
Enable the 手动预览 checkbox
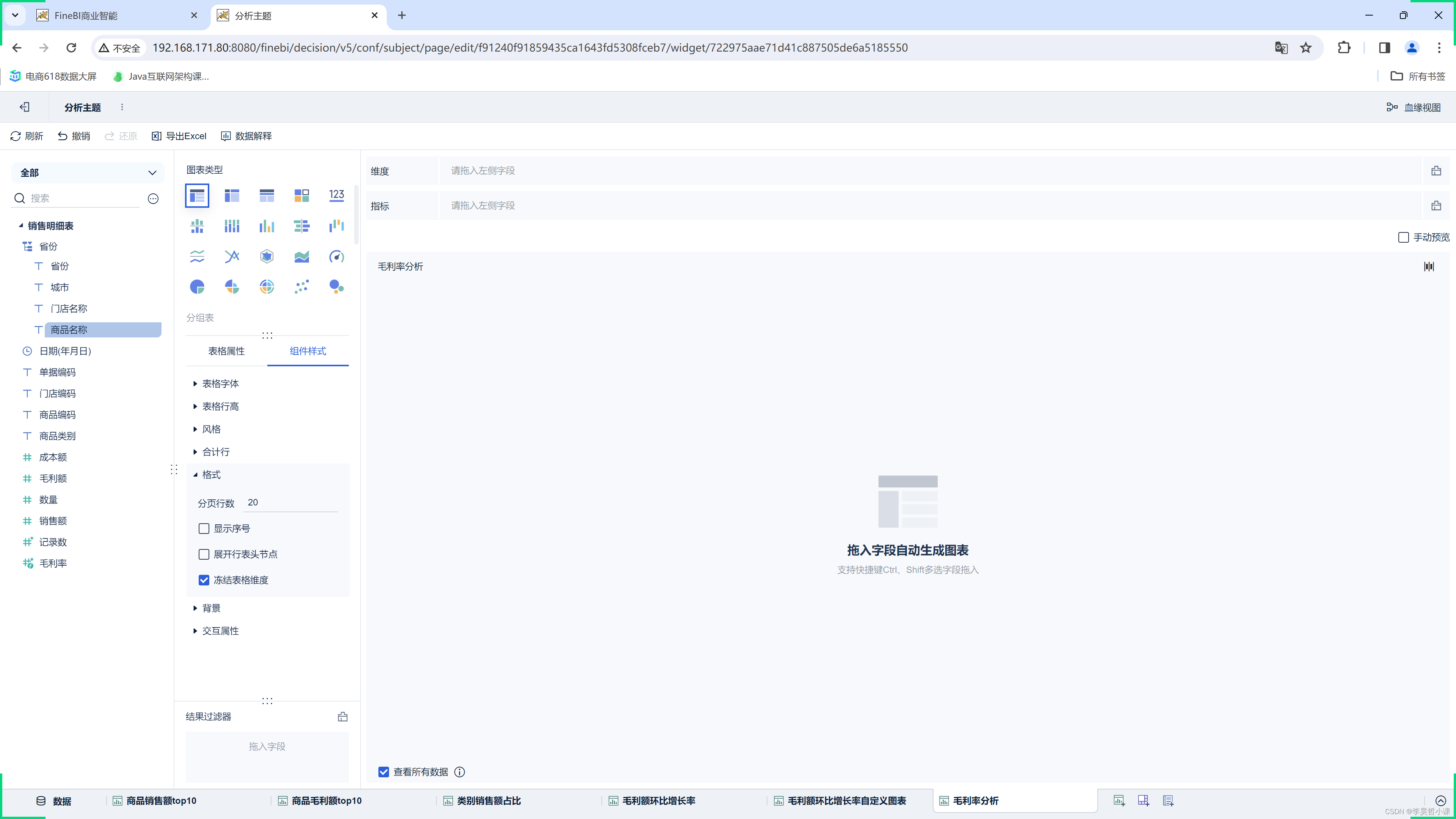[1403, 237]
